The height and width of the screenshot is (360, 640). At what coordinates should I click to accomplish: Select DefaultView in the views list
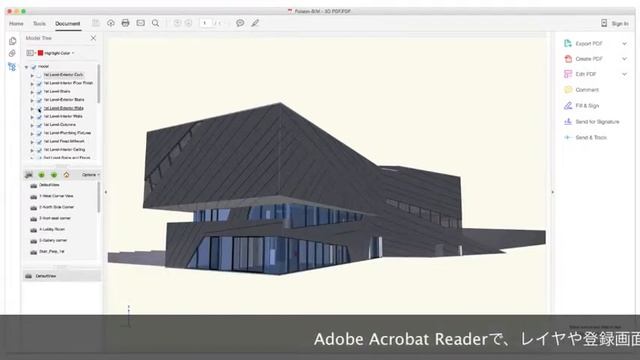tap(49, 185)
